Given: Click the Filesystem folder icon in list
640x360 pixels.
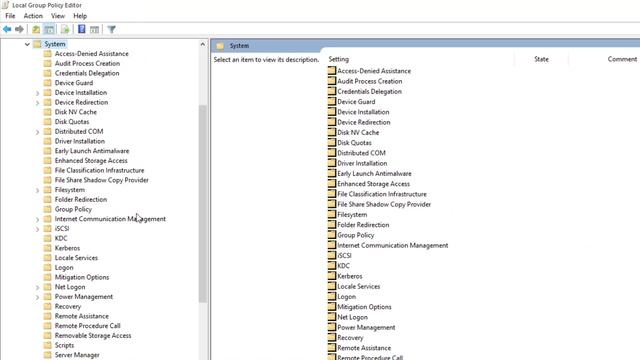Looking at the screenshot, I should pyautogui.click(x=331, y=214).
